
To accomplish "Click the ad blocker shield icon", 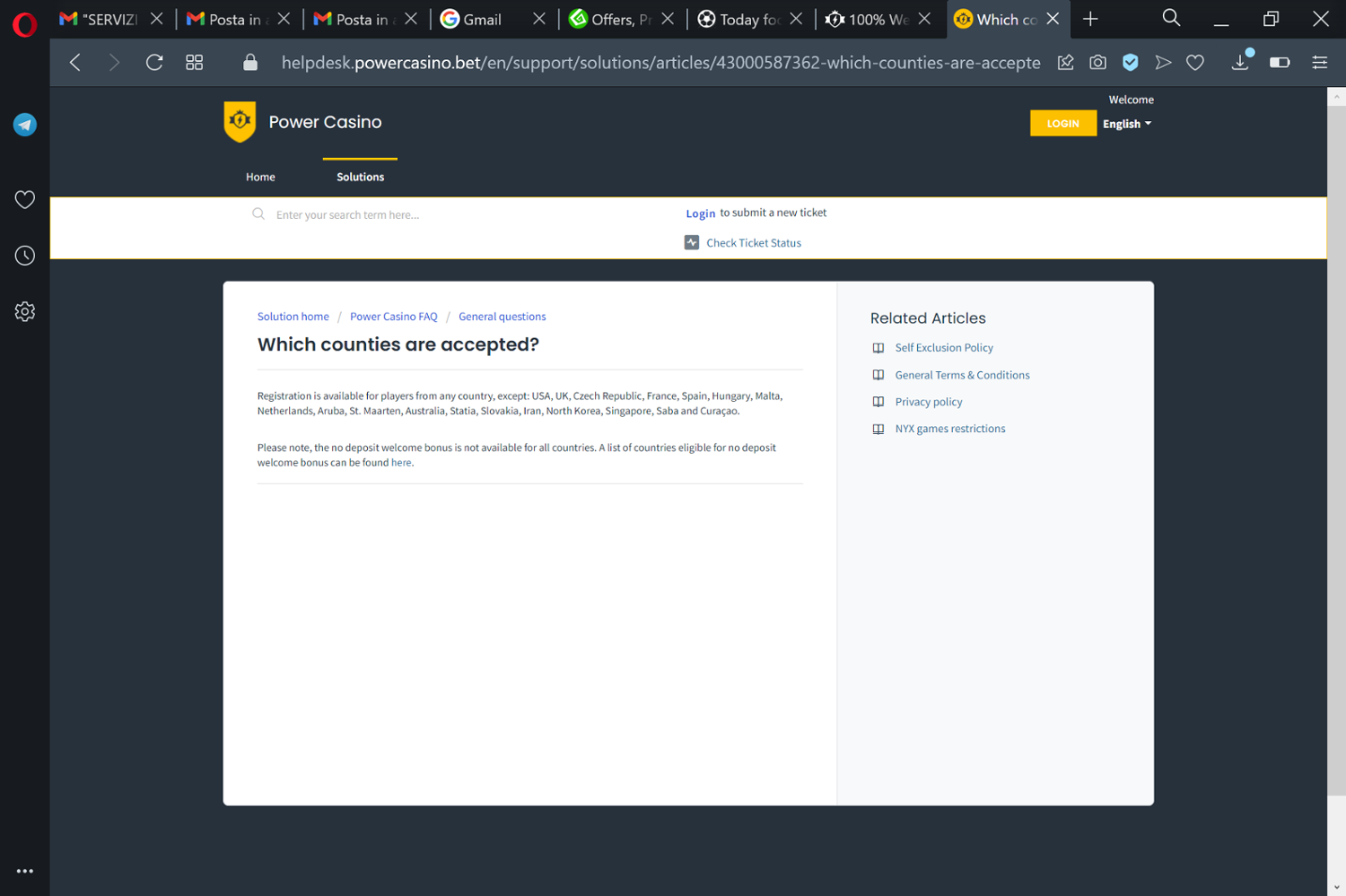I will click(x=1131, y=62).
